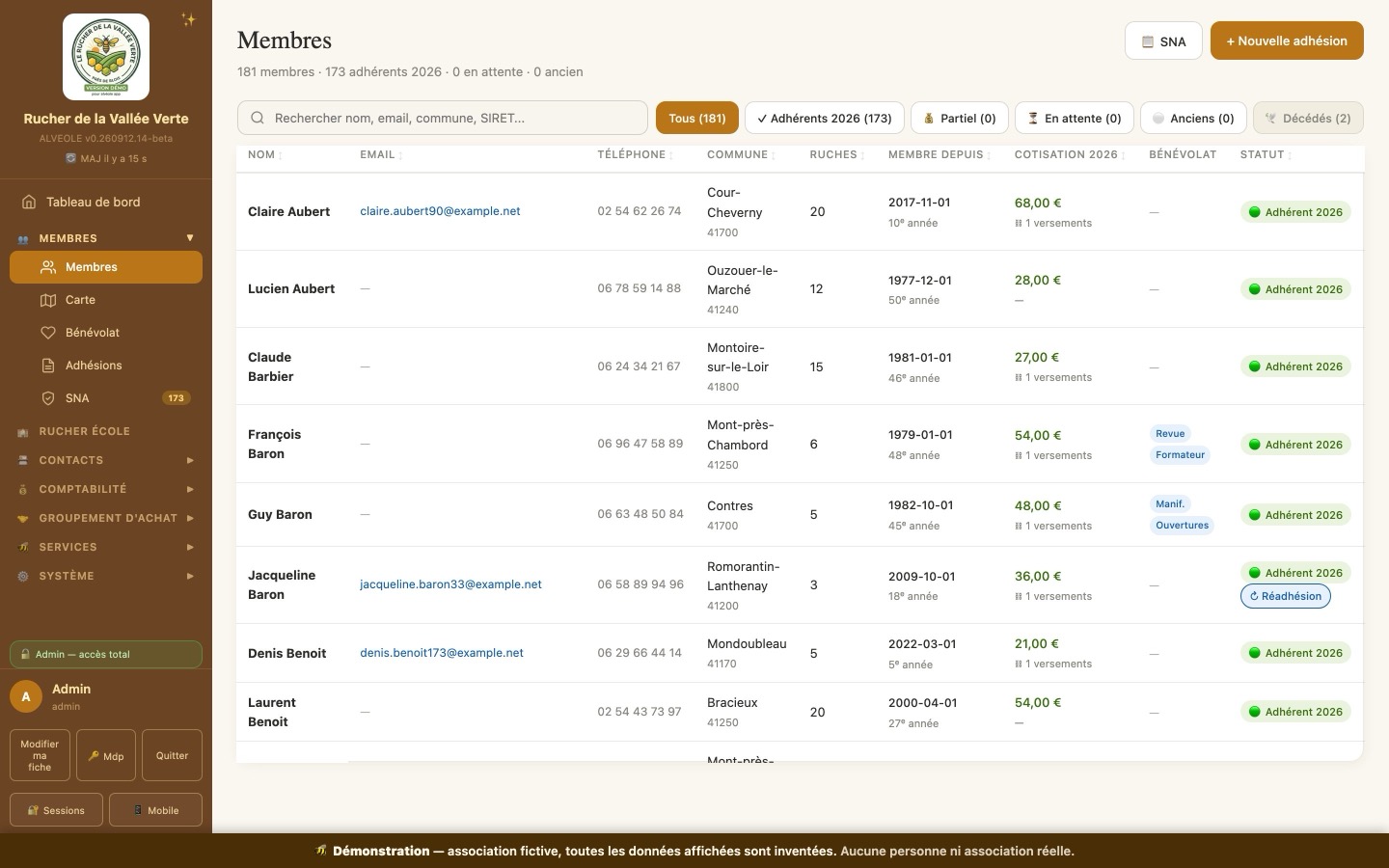1389x868 pixels.
Task: Open the Adhésions sidebar entry
Action: coord(106,366)
